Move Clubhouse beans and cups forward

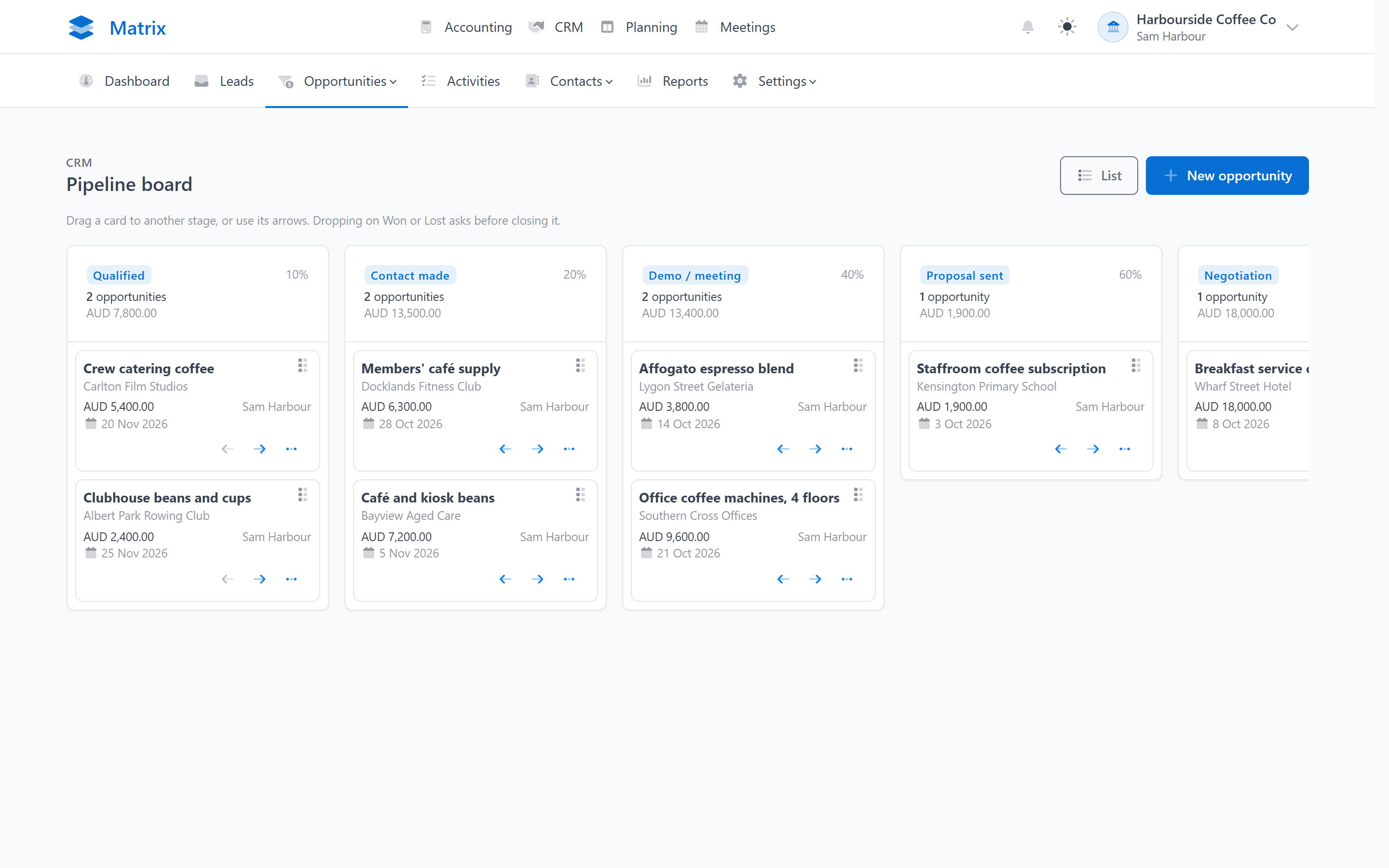[x=259, y=579]
